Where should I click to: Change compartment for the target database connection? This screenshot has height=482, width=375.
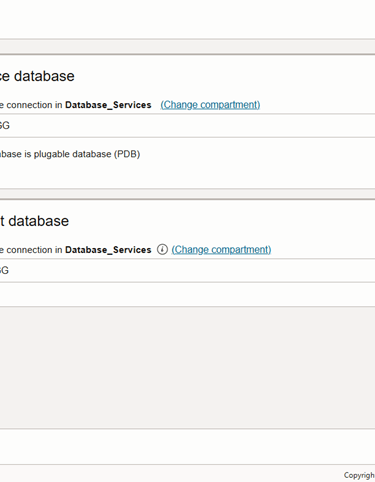point(221,250)
